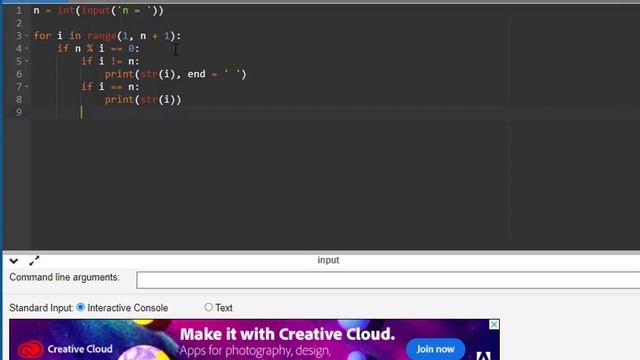Click the Creative Cloud logo in ad
Image resolution: width=640 pixels, height=360 pixels.
[x=30, y=349]
